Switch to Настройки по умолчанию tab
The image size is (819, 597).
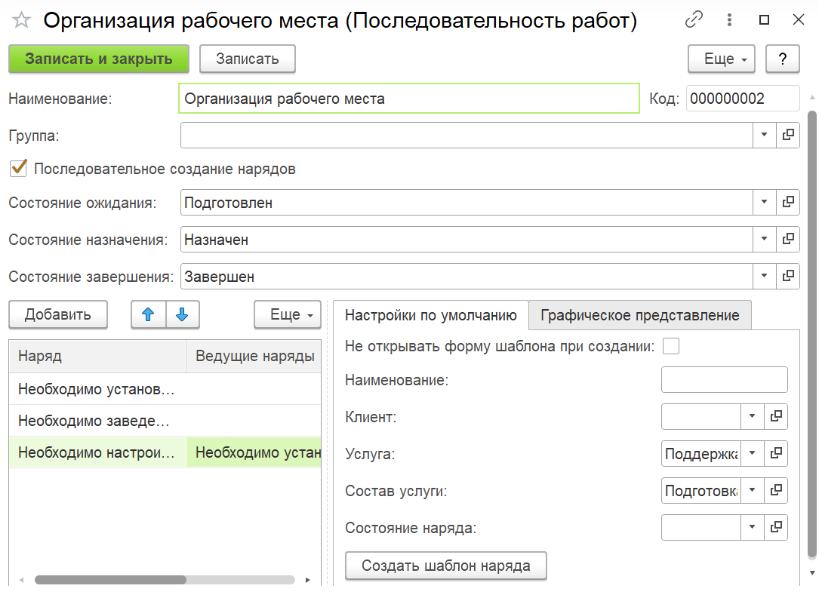point(431,315)
